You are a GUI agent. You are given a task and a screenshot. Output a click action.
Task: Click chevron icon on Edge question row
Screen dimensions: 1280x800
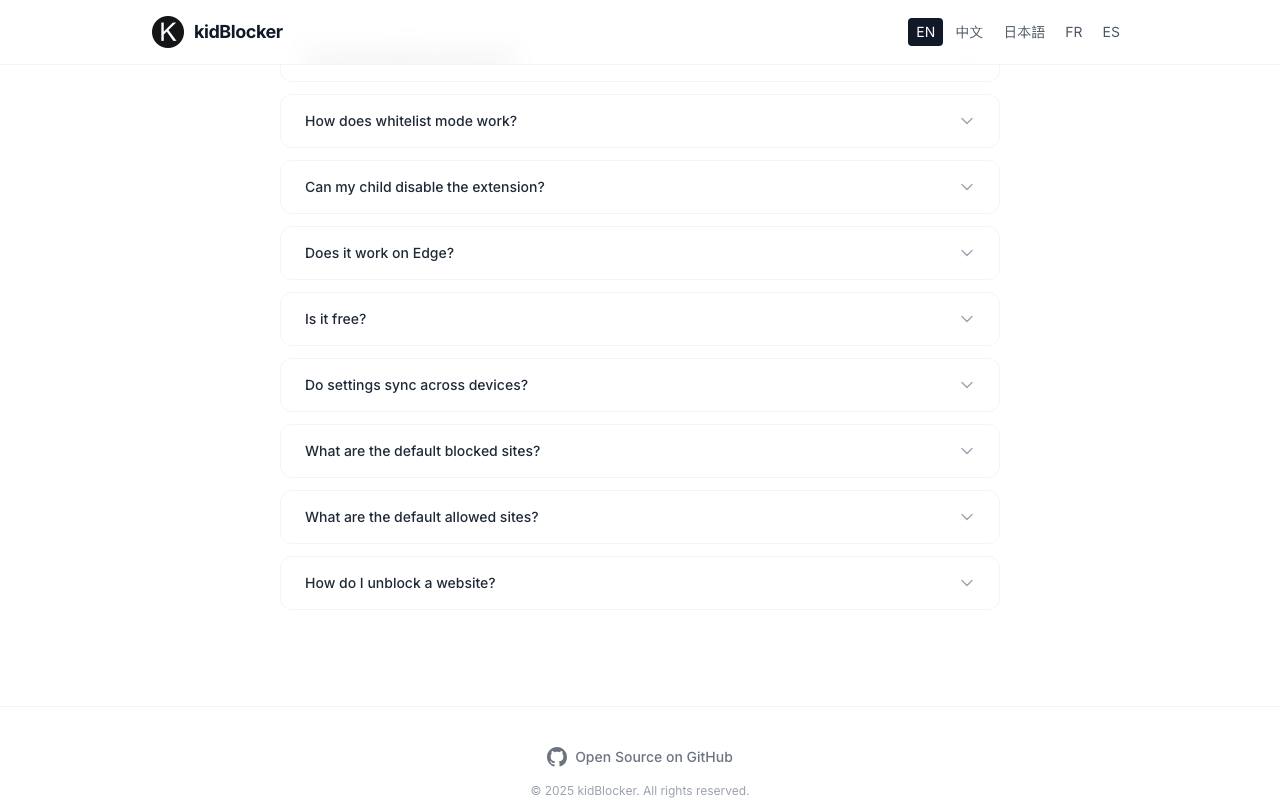(x=967, y=253)
